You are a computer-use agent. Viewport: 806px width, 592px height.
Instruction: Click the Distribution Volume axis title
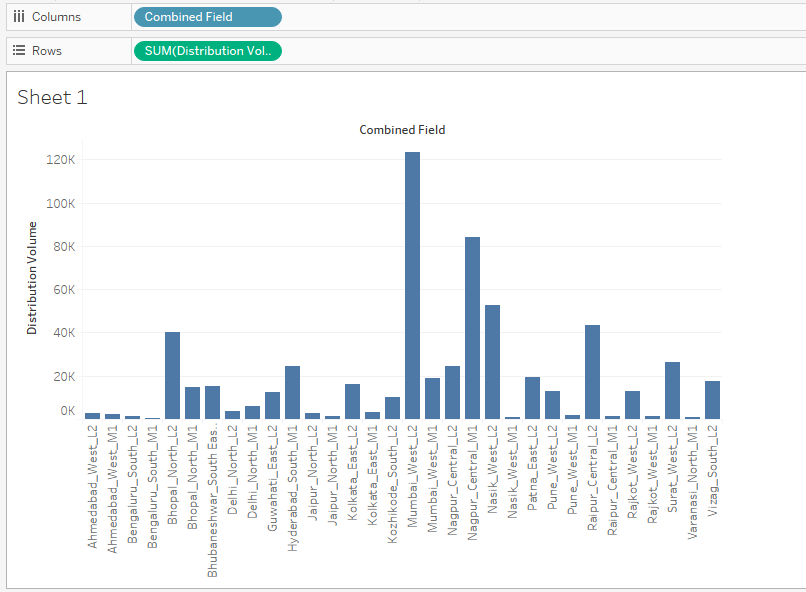pyautogui.click(x=32, y=278)
